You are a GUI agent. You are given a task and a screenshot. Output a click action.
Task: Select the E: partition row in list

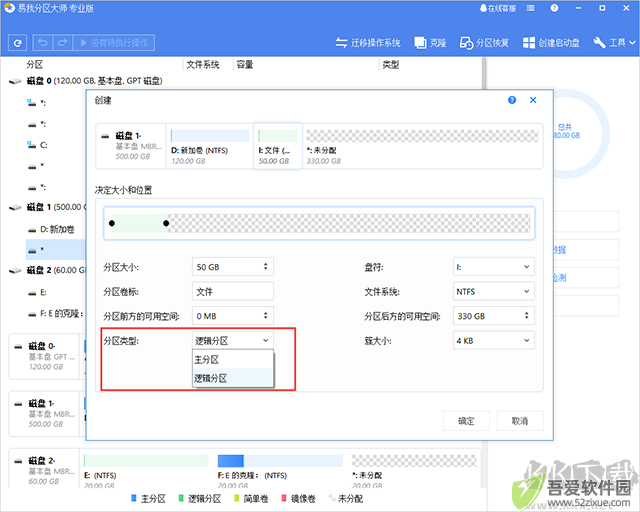pyautogui.click(x=43, y=293)
